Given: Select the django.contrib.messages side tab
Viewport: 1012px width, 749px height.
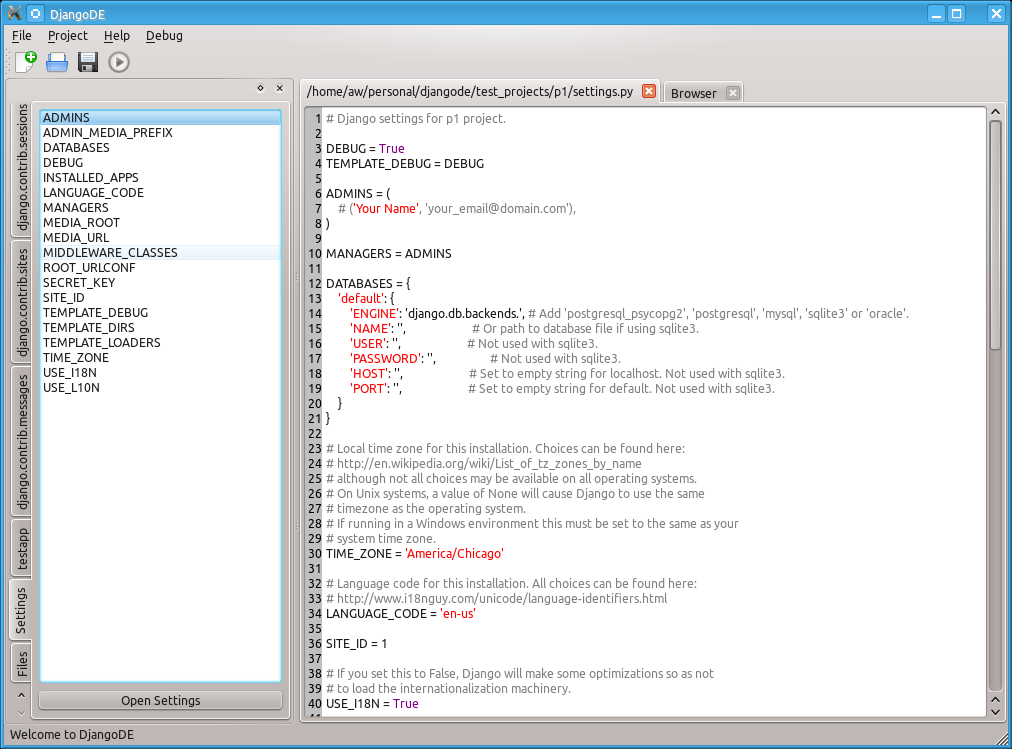Looking at the screenshot, I should [x=22, y=442].
